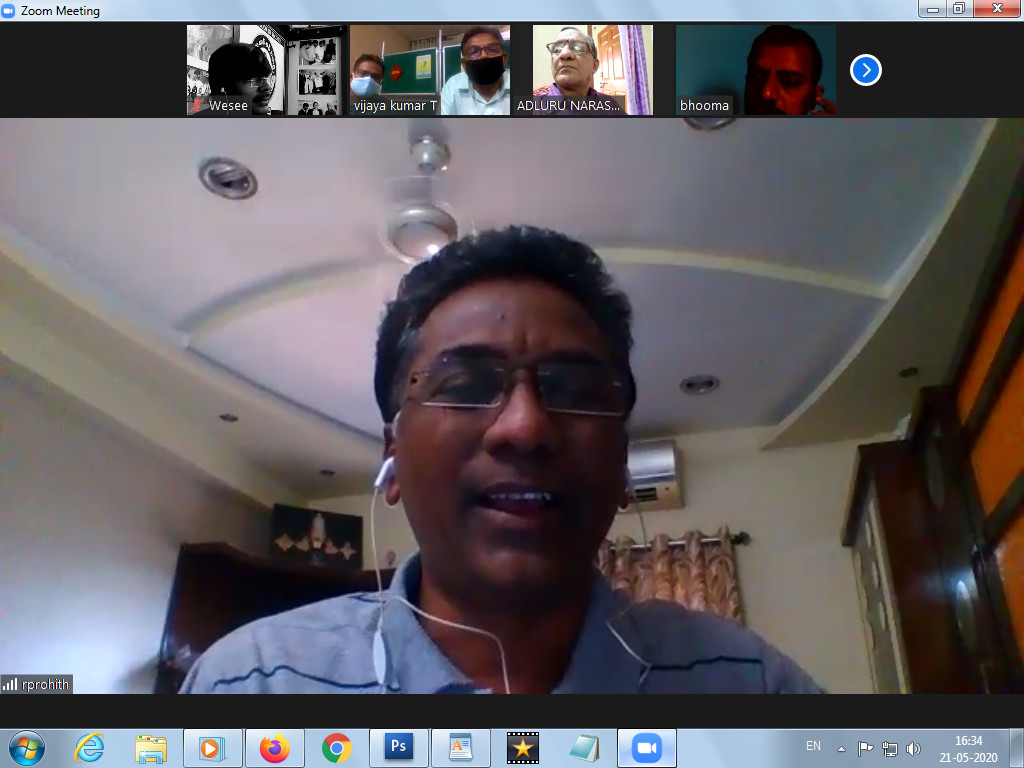This screenshot has height=768, width=1024.
Task: Launch Internet Explorer from the taskbar
Action: point(89,747)
